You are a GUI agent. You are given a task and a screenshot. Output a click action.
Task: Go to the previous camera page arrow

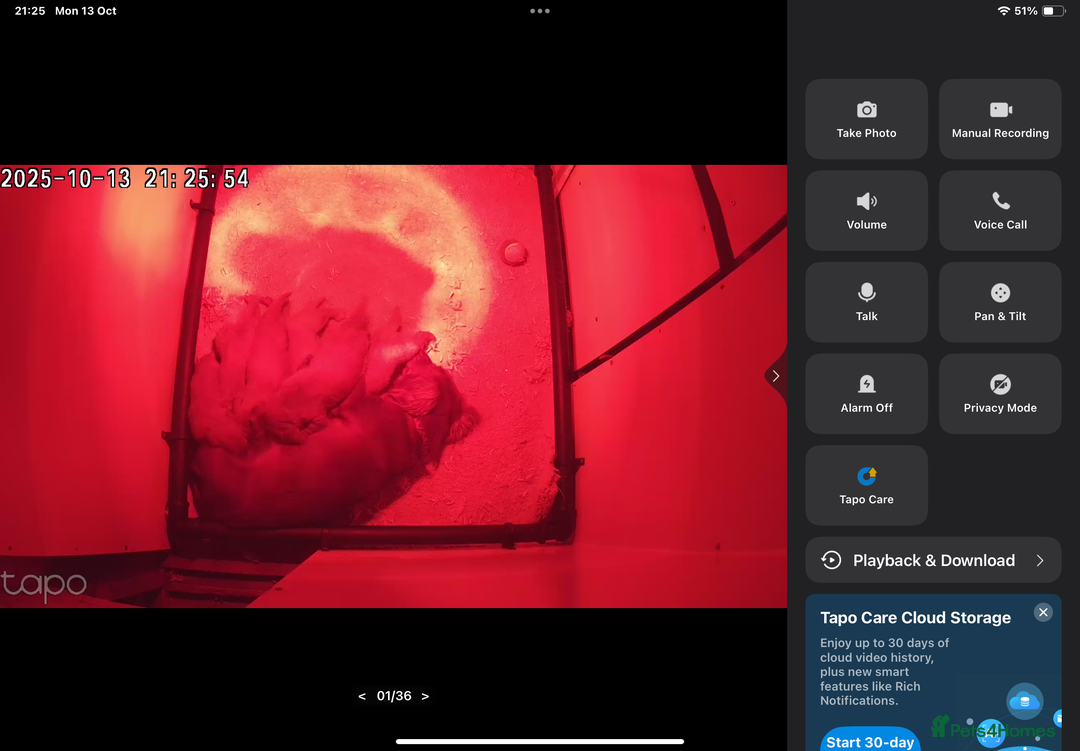(x=362, y=696)
